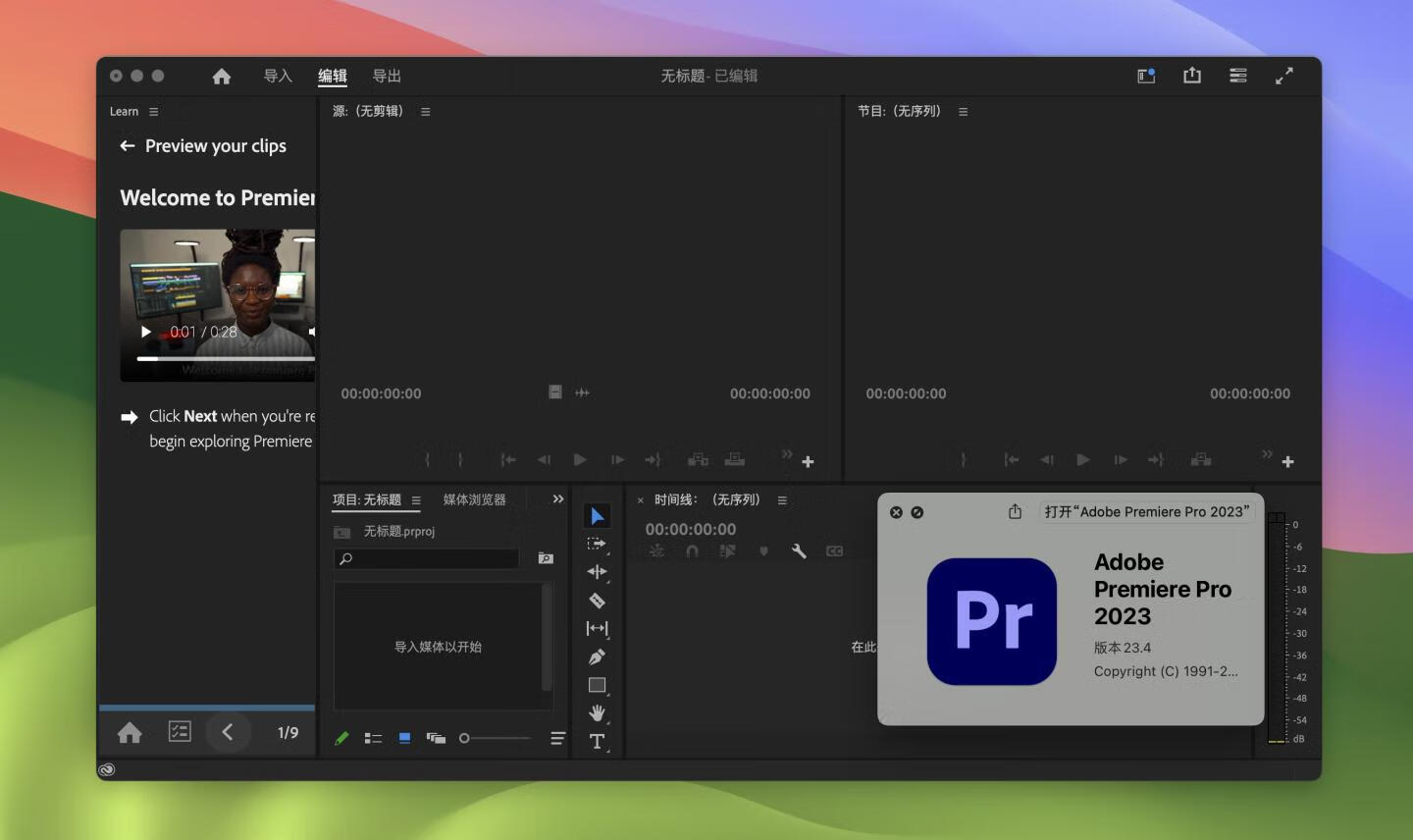Select the Pen tool
Image resolution: width=1413 pixels, height=840 pixels.
597,656
